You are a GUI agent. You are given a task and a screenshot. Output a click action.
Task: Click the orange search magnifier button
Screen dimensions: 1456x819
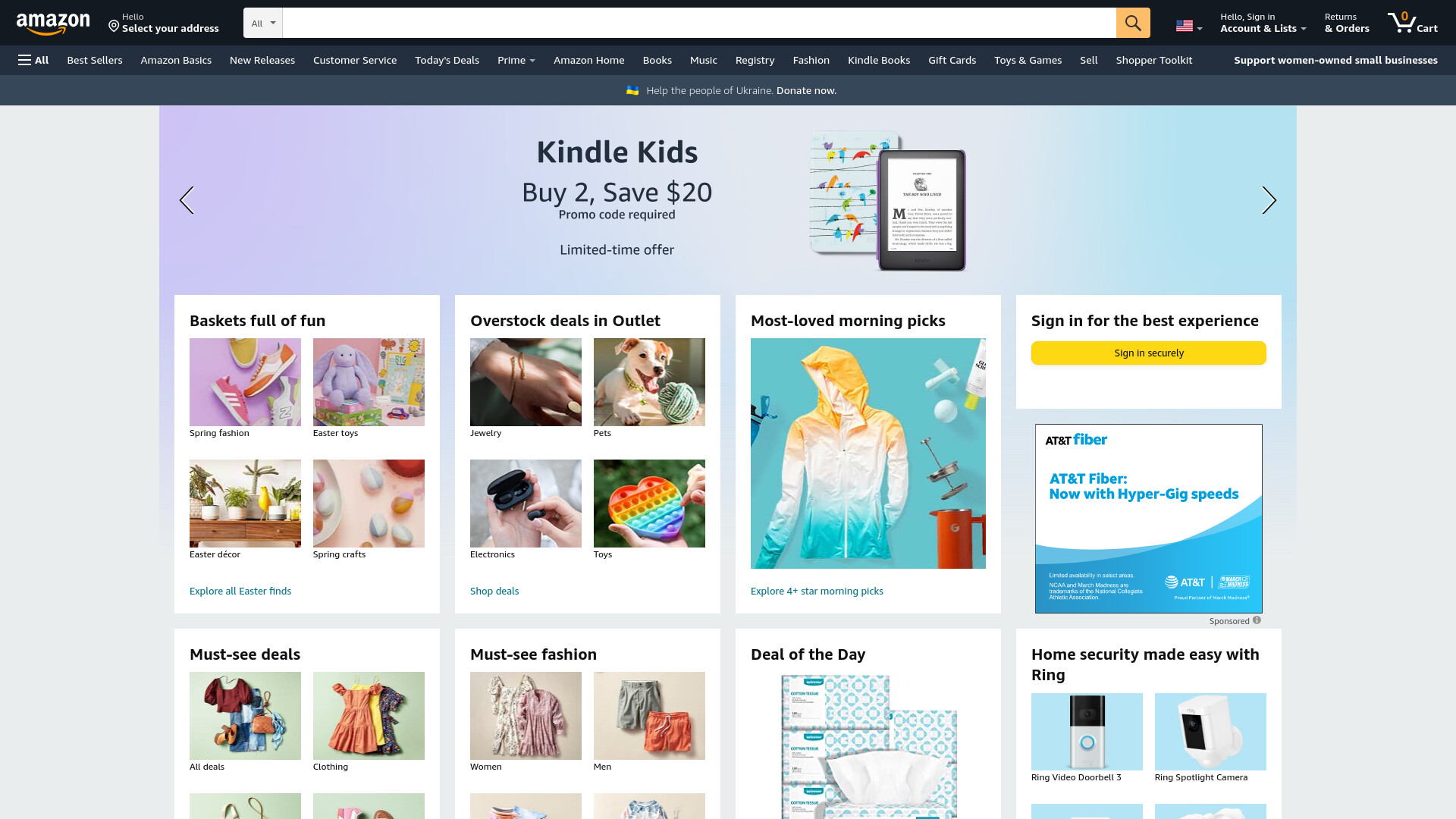click(x=1132, y=23)
